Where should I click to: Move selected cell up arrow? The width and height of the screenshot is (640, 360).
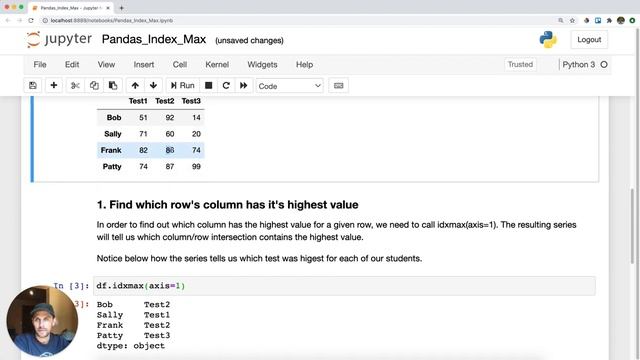(135, 85)
